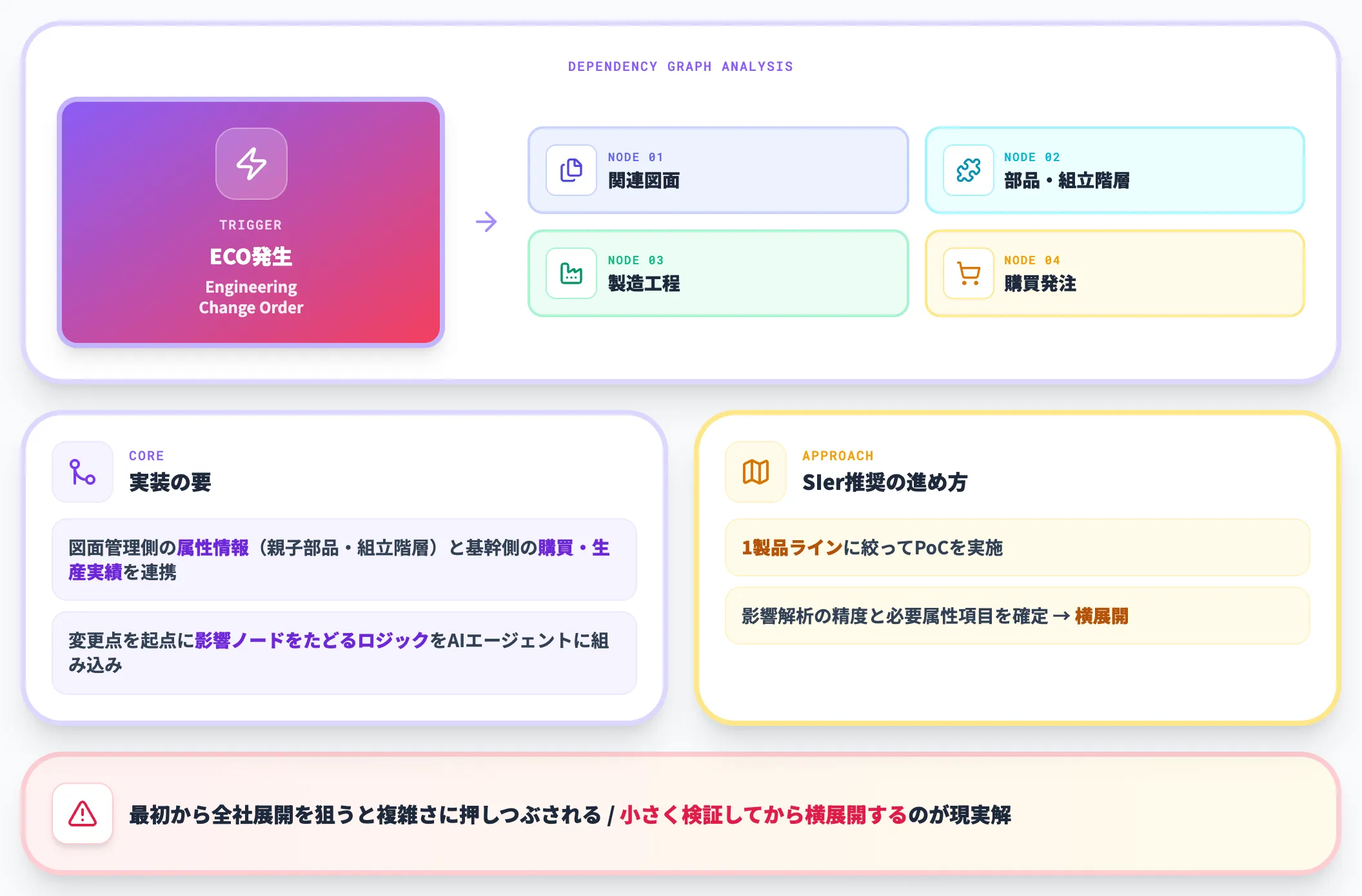Click the NODE 03 label
The height and width of the screenshot is (896, 1362).
coord(635,260)
